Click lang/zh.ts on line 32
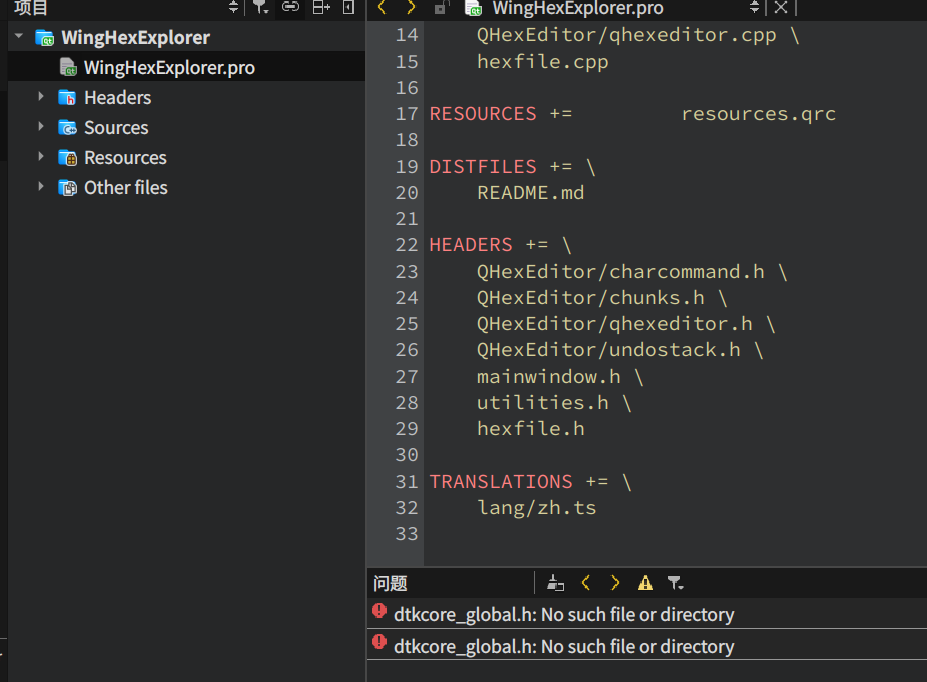This screenshot has height=682, width=927. (x=537, y=508)
